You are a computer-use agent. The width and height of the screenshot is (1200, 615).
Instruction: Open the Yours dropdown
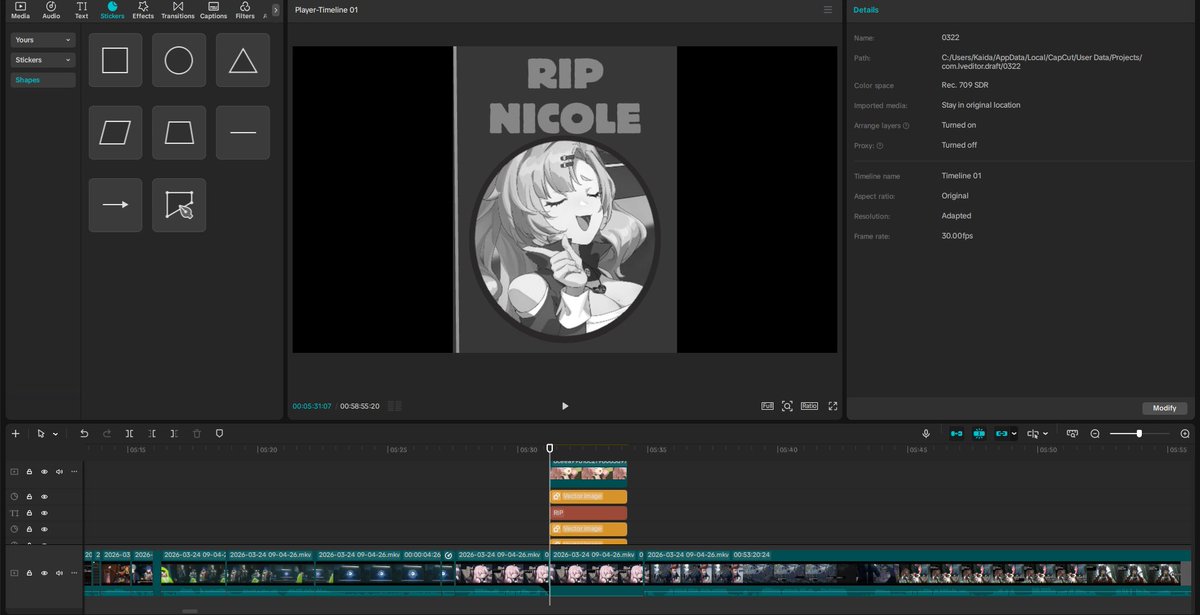pyautogui.click(x=43, y=40)
